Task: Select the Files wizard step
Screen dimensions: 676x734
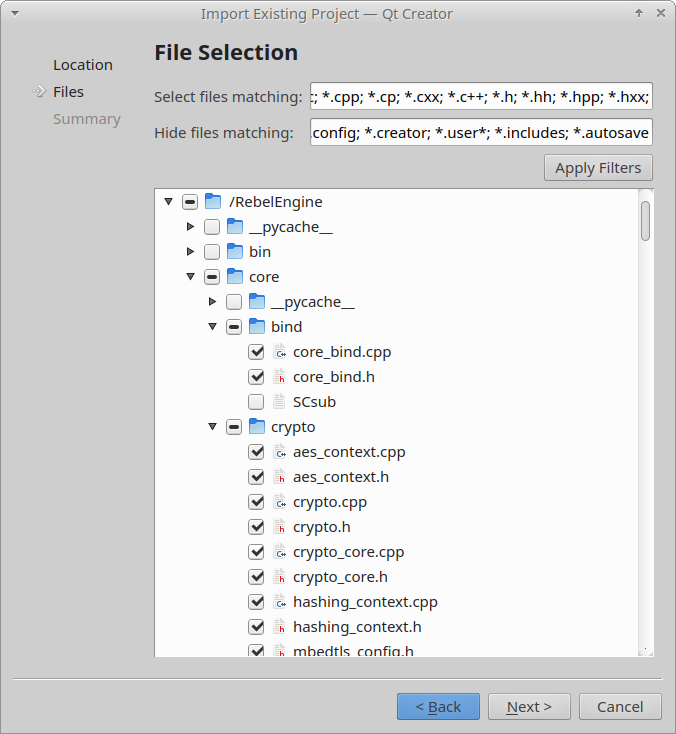Action: [68, 92]
